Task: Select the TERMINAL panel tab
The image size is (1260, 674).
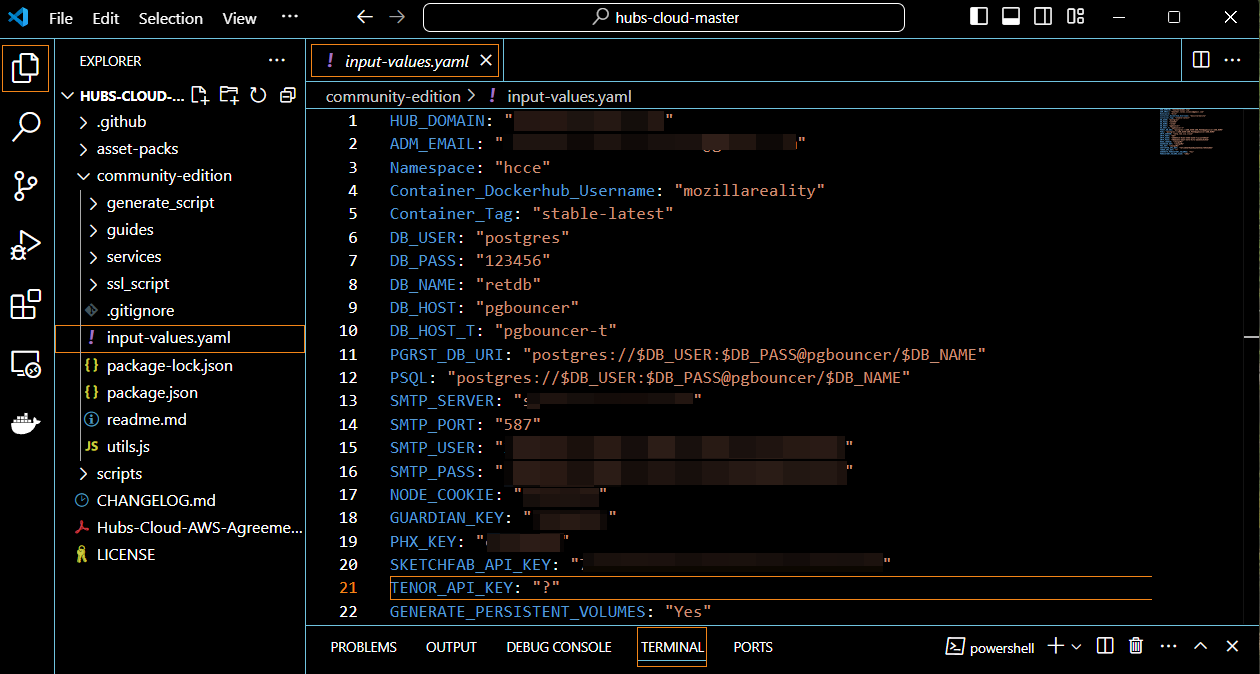Action: [672, 647]
